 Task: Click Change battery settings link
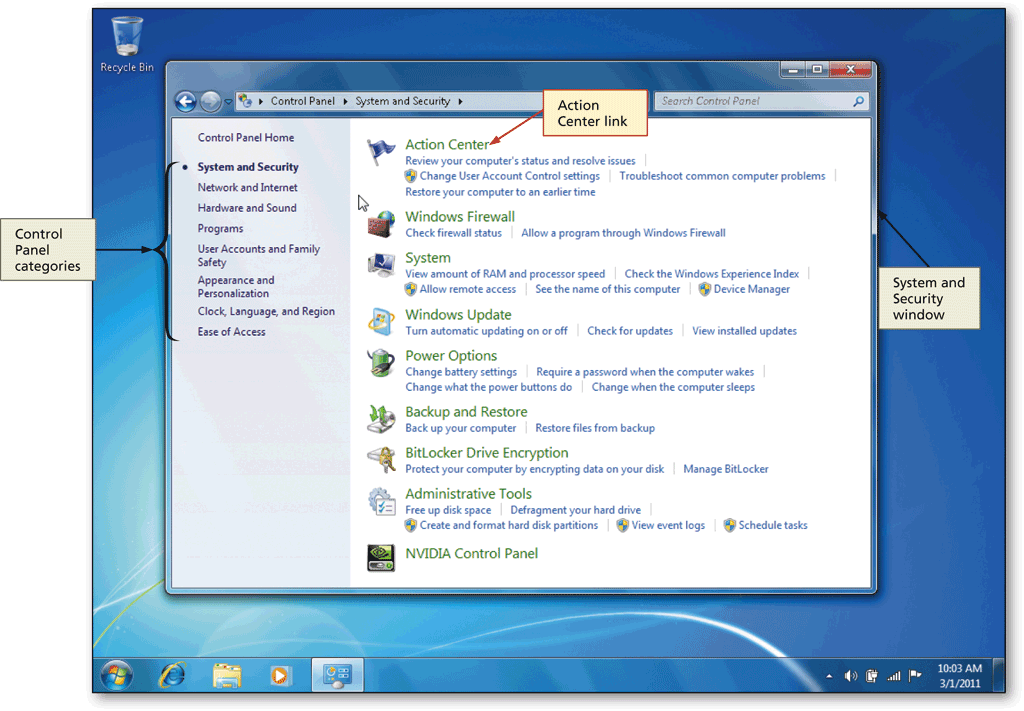(x=461, y=372)
